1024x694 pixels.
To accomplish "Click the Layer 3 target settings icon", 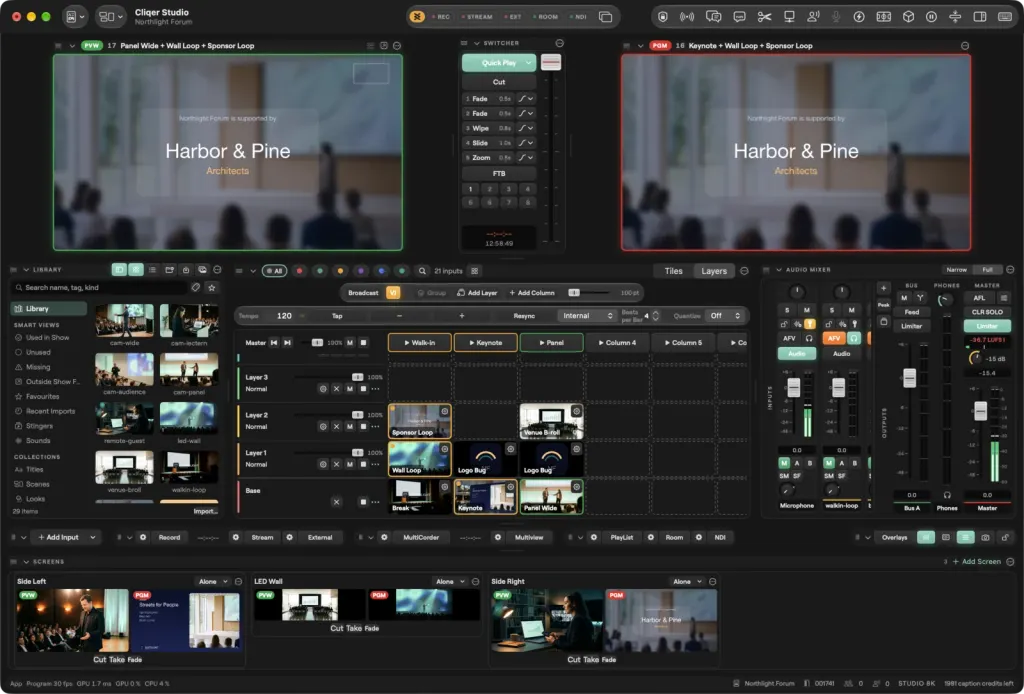I will 323,388.
